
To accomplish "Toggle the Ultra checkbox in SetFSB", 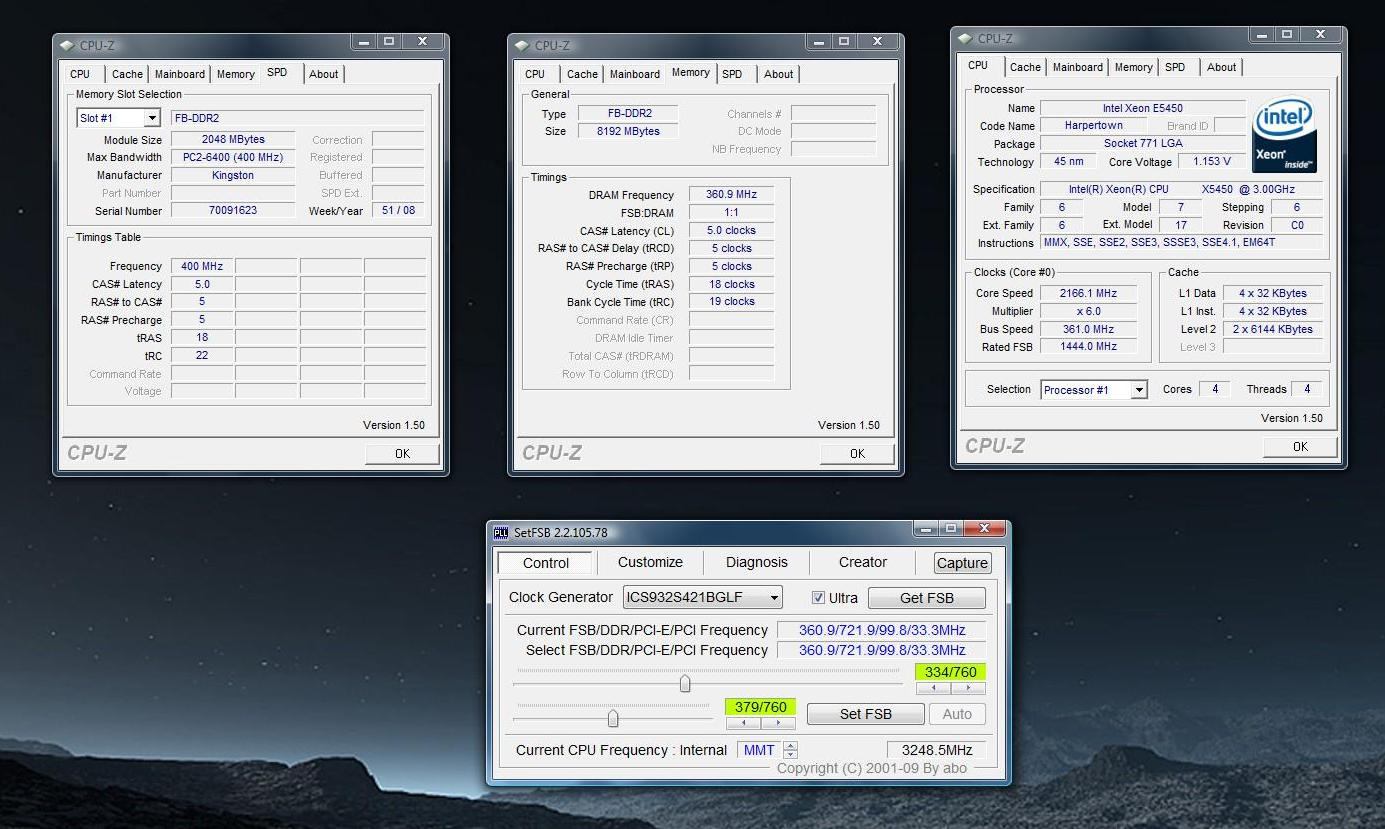I will tap(818, 597).
